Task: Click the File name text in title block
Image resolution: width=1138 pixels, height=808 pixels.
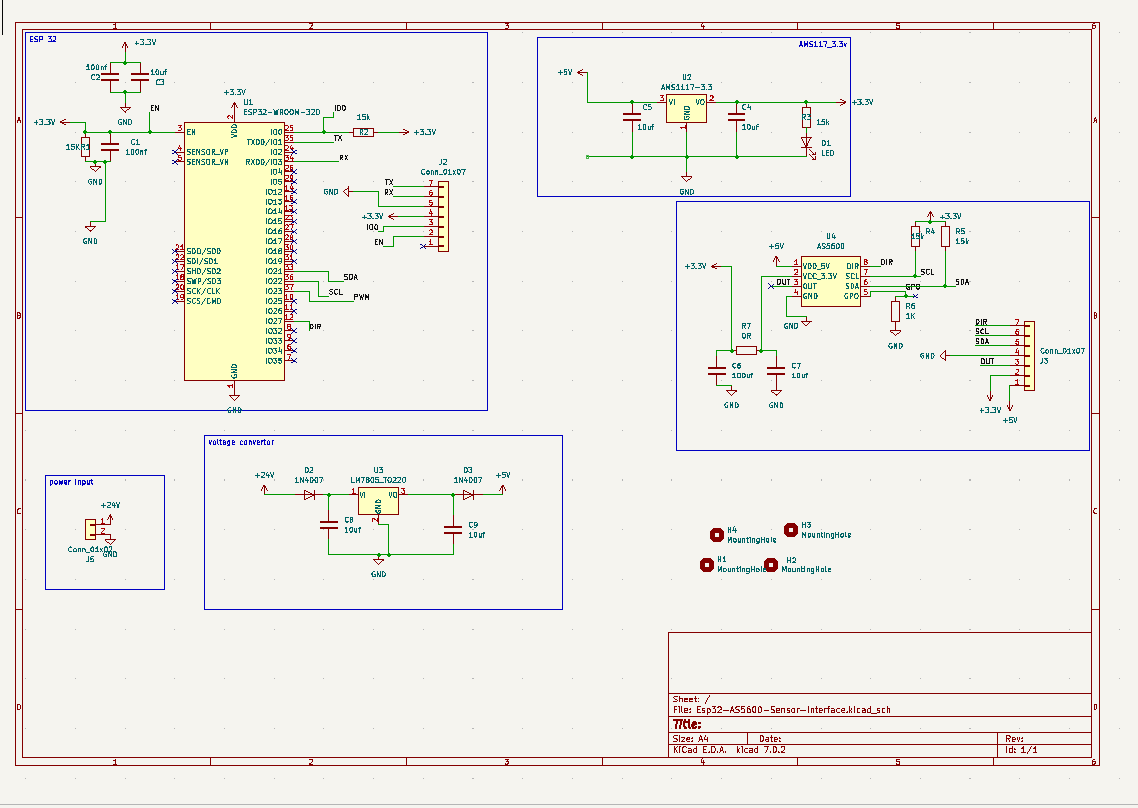Action: [781, 710]
